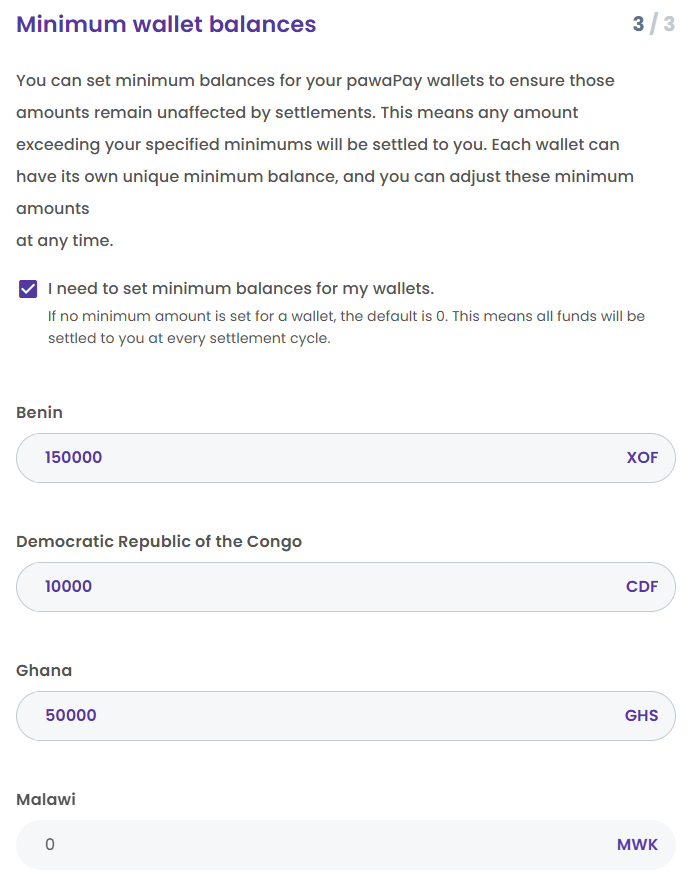
Task: Untick the minimum balances checkbox
Action: point(28,290)
